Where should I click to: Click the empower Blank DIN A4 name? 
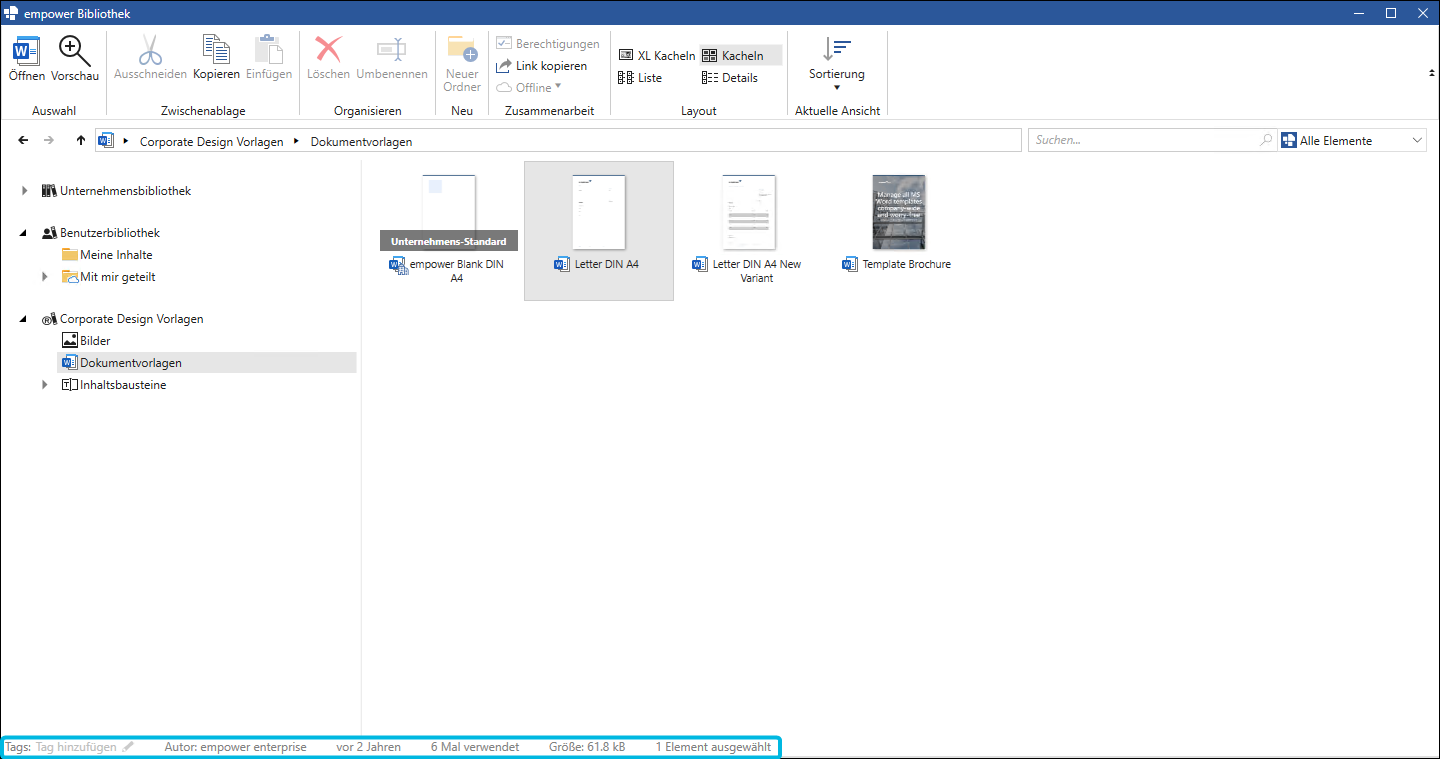457,271
